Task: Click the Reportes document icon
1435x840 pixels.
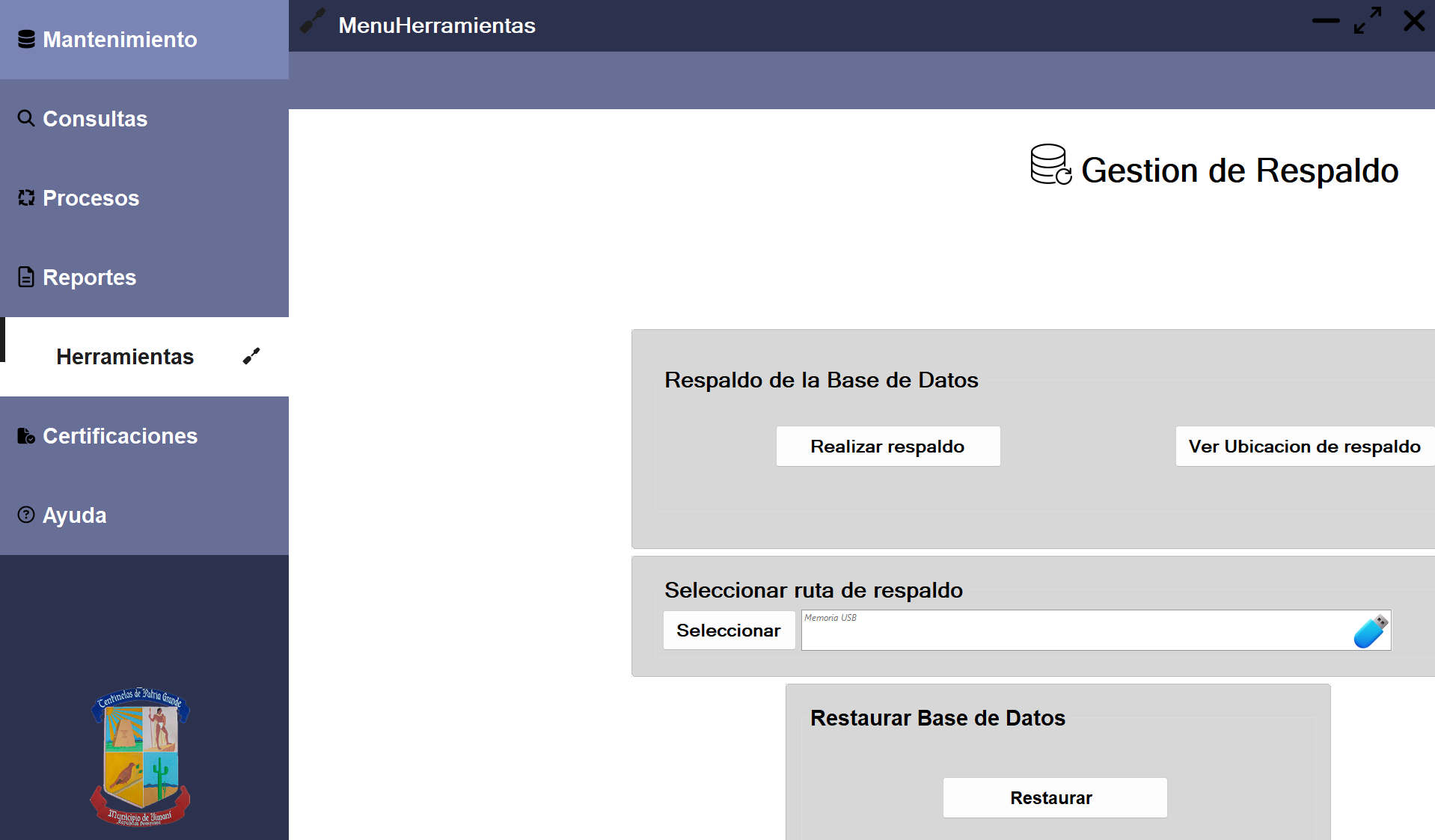Action: pos(26,277)
